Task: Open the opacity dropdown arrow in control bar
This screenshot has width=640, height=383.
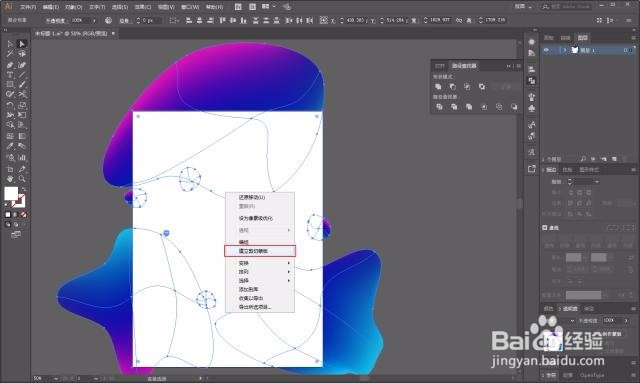Action: (x=94, y=20)
